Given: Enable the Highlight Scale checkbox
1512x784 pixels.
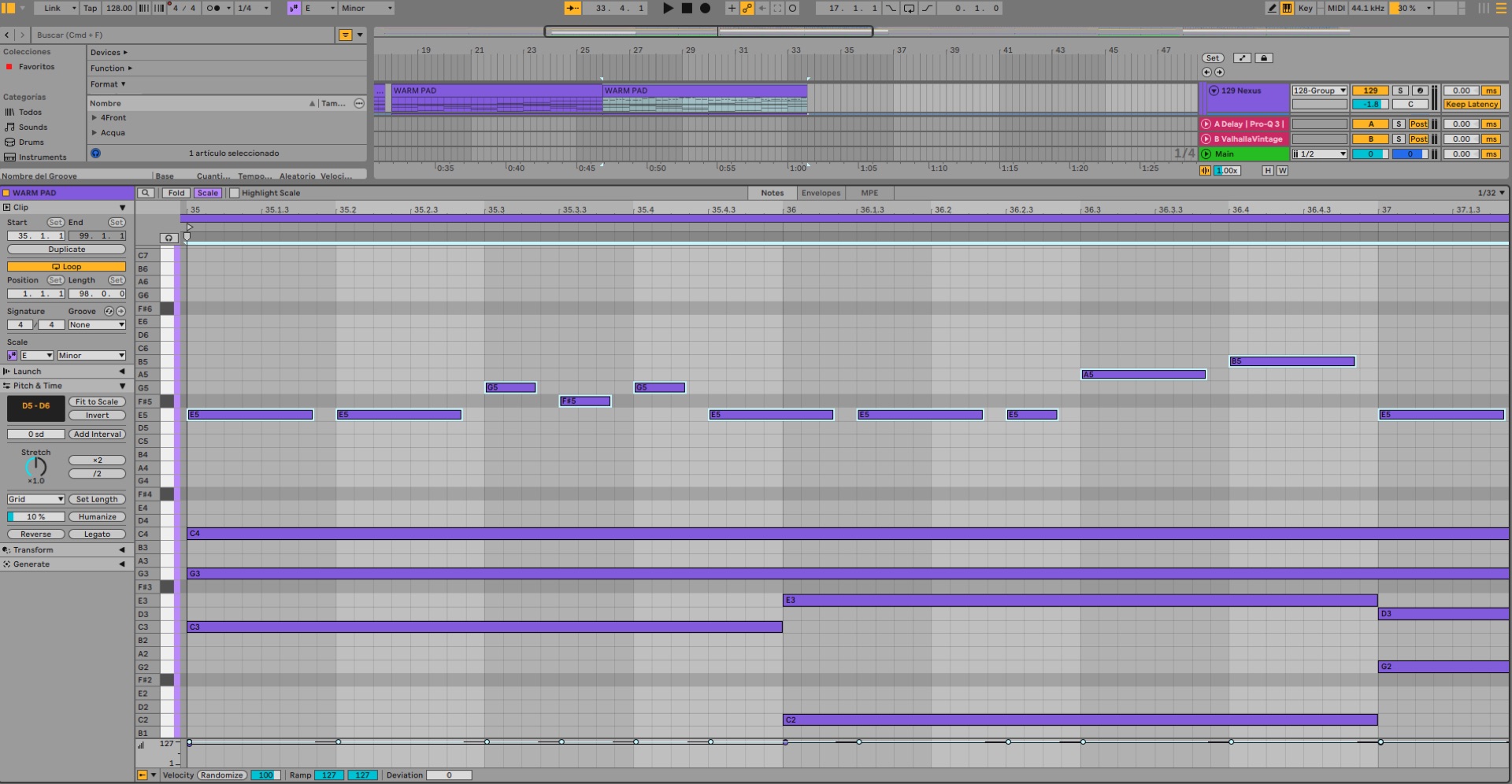Looking at the screenshot, I should [234, 193].
